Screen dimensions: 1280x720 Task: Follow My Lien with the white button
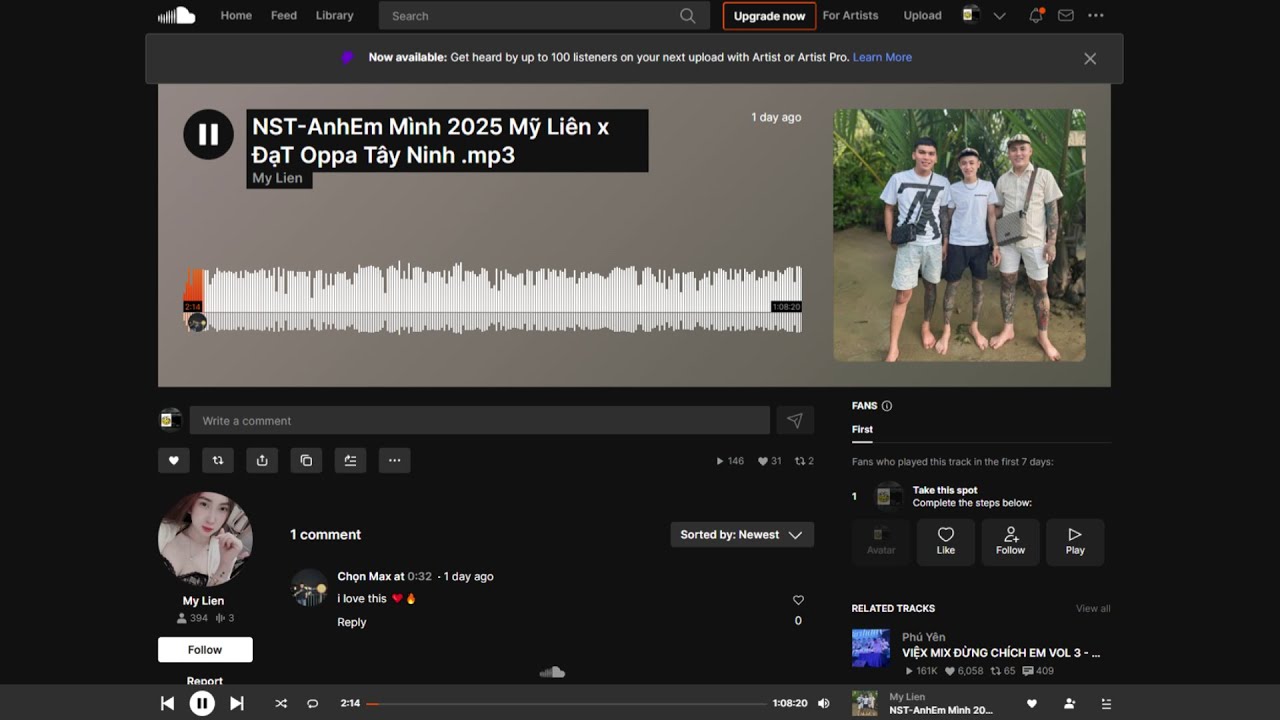point(205,649)
